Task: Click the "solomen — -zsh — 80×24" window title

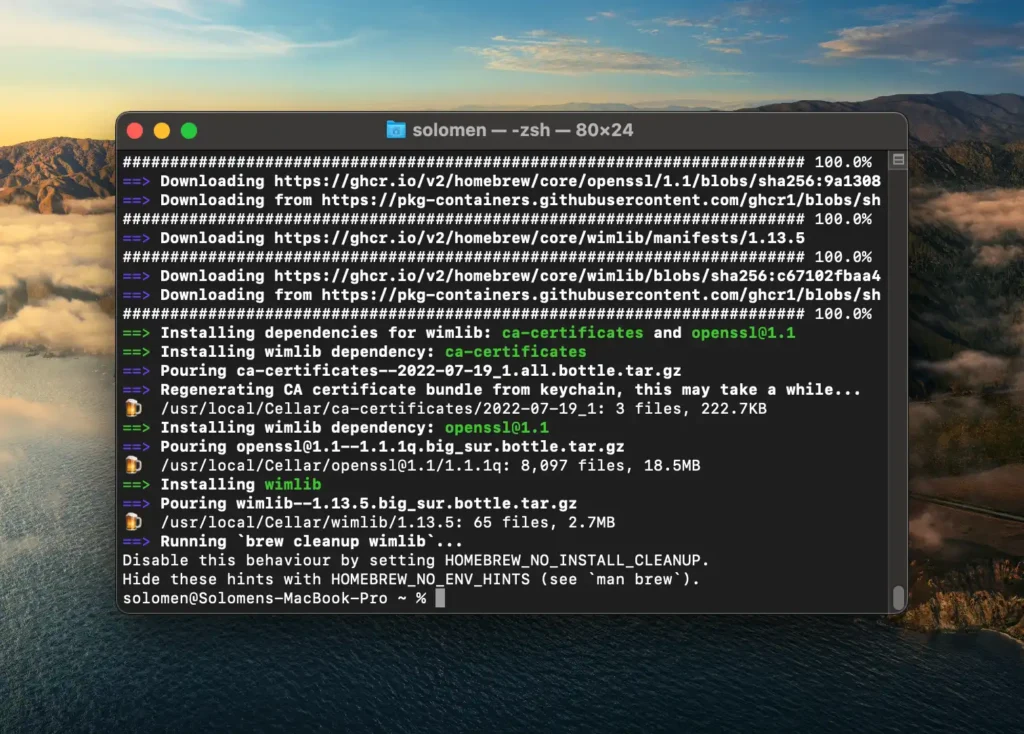Action: coord(522,130)
